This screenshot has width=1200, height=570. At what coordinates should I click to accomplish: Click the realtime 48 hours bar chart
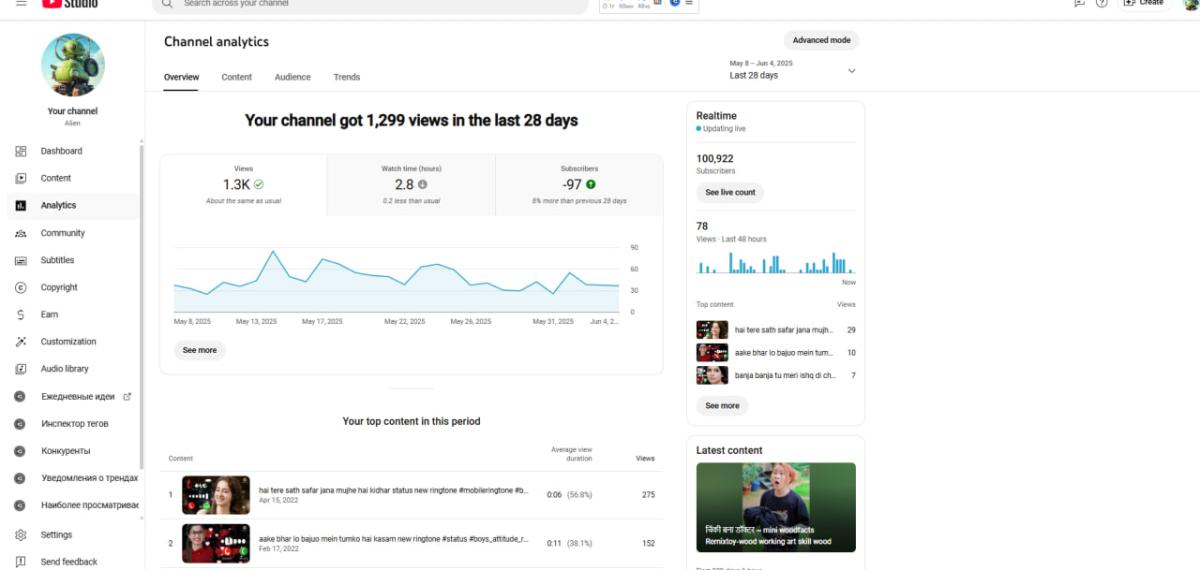pyautogui.click(x=776, y=262)
